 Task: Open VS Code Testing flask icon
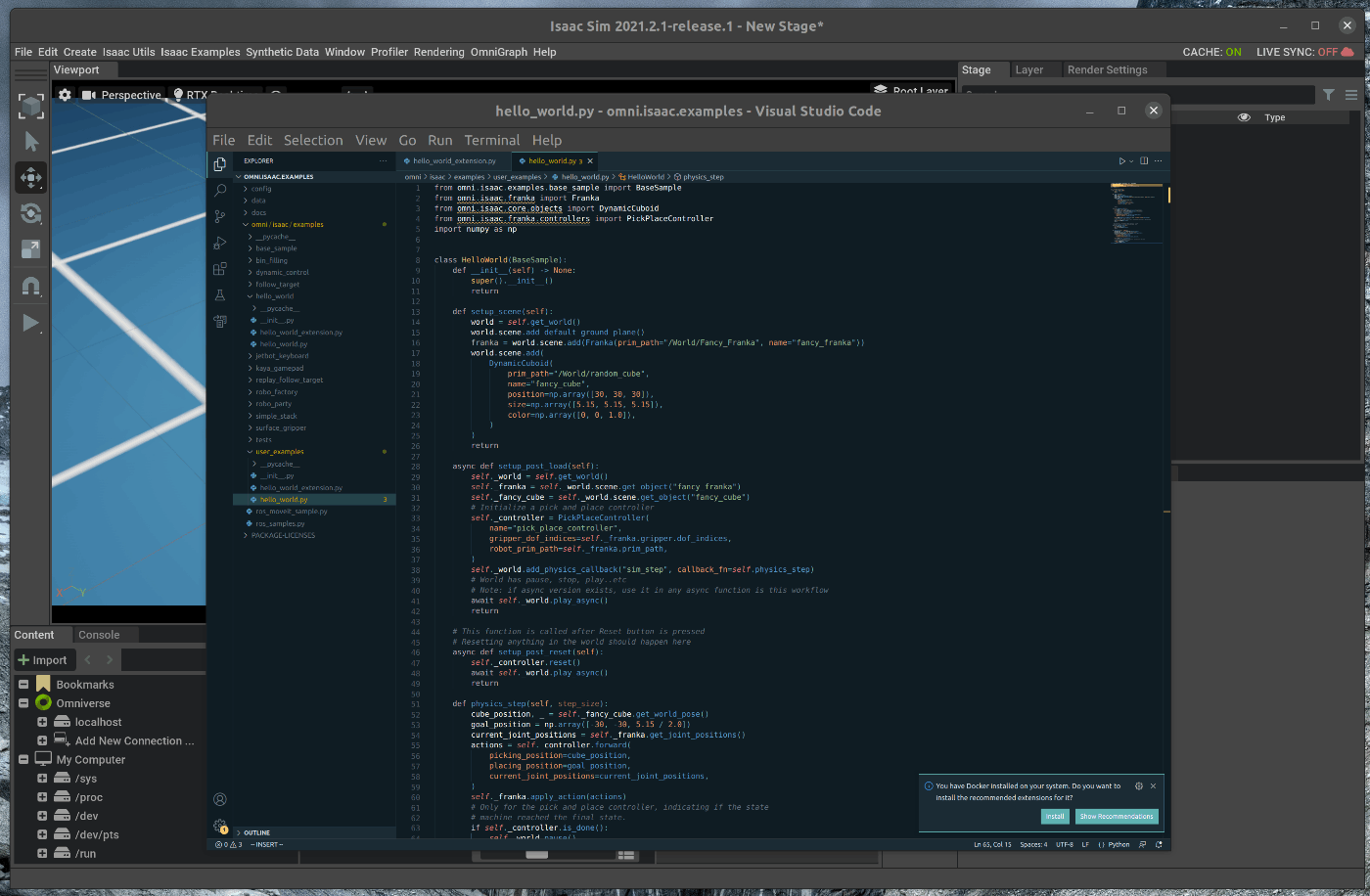tap(220, 294)
